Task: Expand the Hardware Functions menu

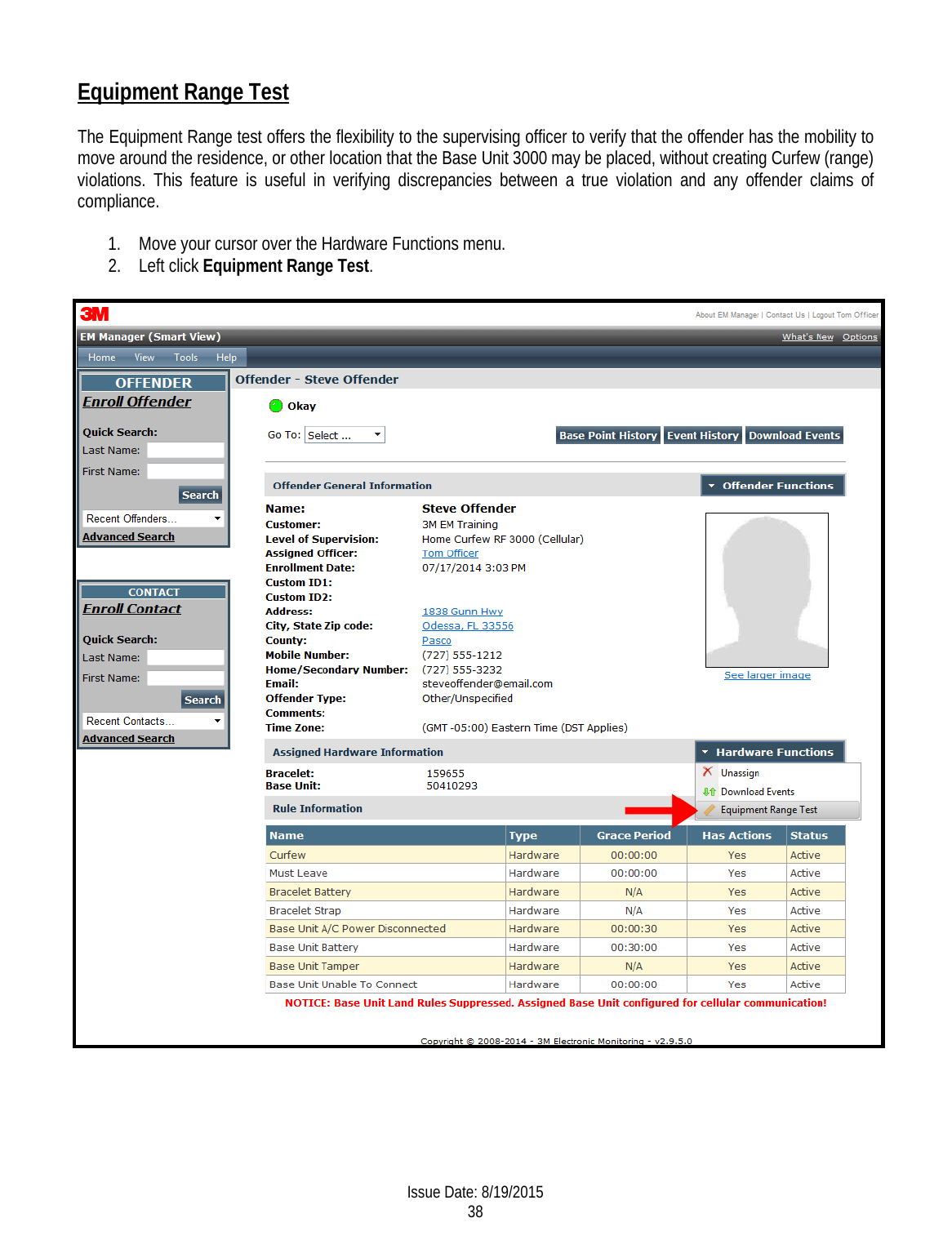Action: point(769,752)
